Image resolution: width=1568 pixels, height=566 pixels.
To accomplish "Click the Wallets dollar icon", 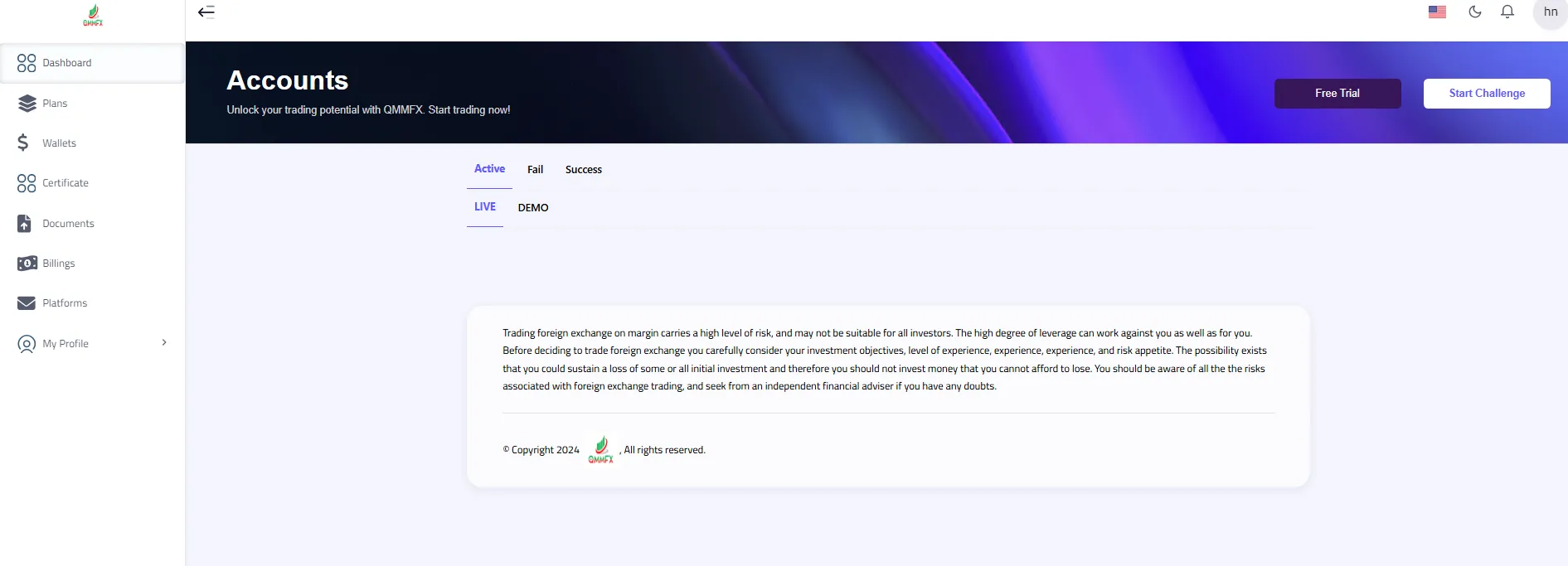I will [x=23, y=143].
